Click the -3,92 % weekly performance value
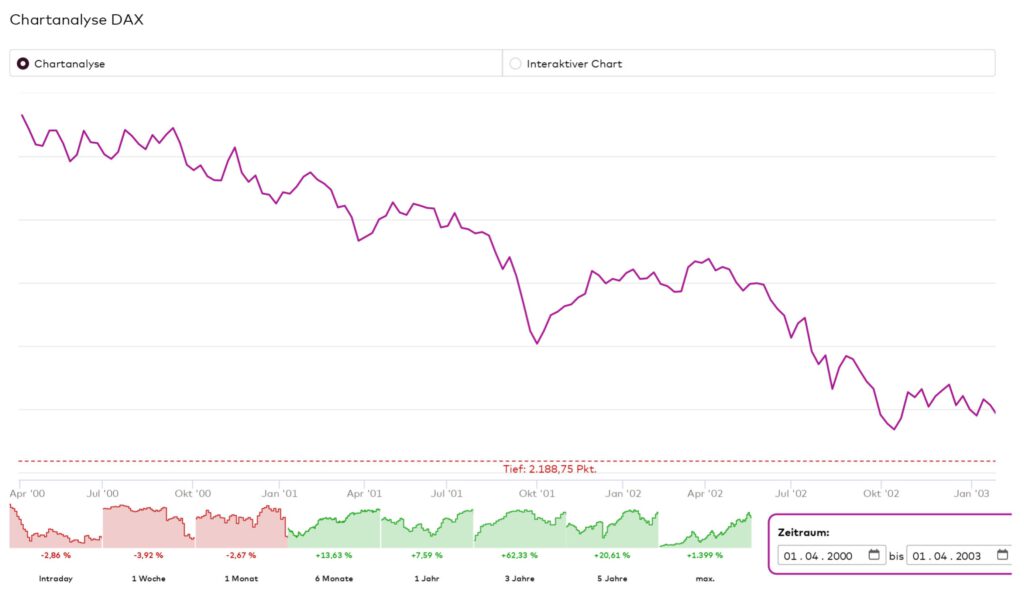The height and width of the screenshot is (601, 1024). point(148,555)
